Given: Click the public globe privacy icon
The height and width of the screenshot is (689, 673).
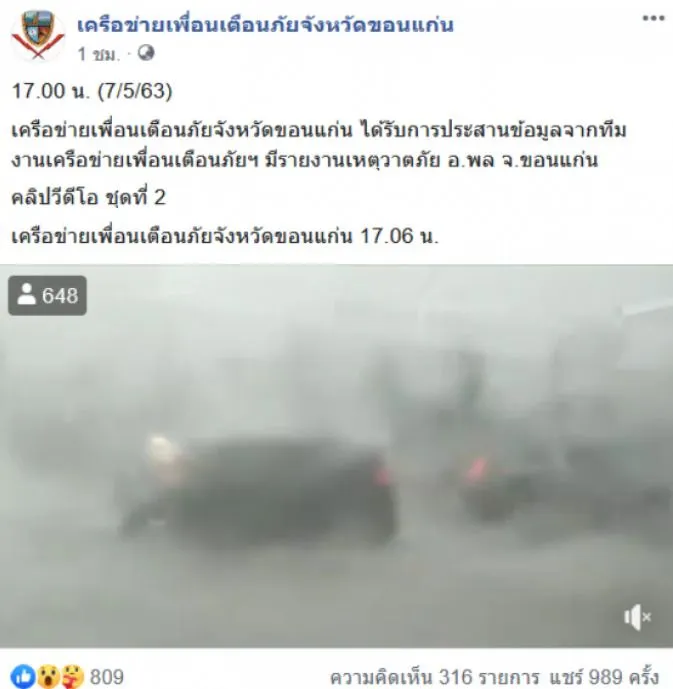Looking at the screenshot, I should 146,53.
